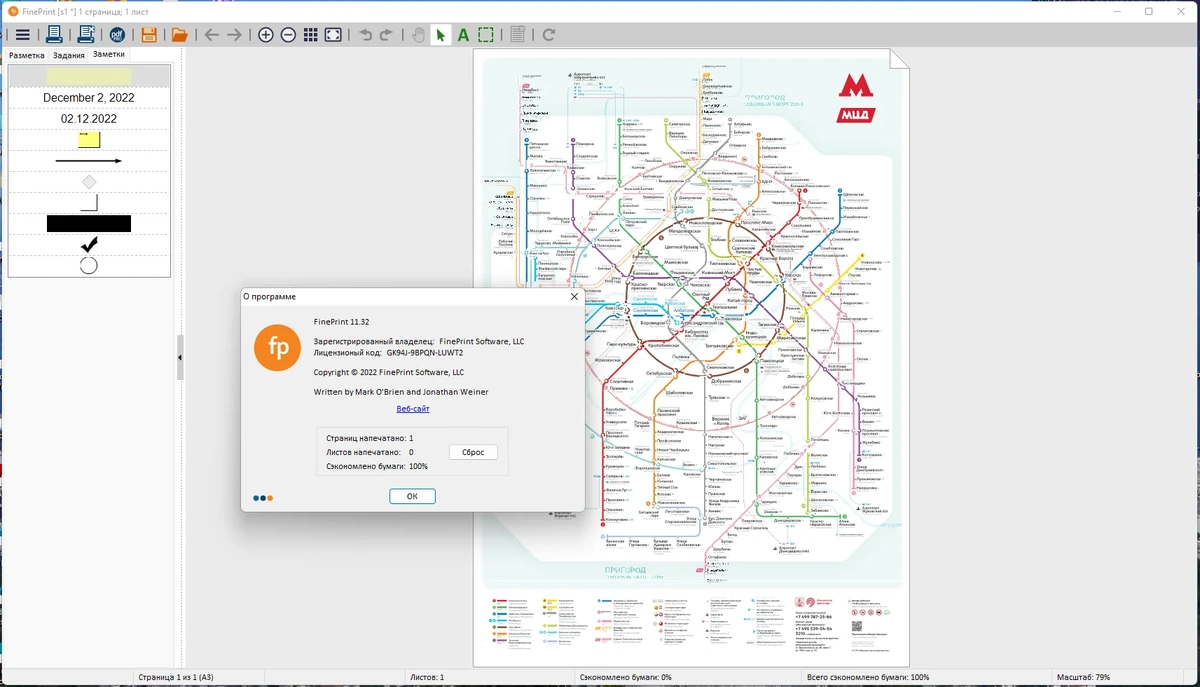The image size is (1200, 687).
Task: Click the Сброс button in dialog
Action: tap(473, 452)
